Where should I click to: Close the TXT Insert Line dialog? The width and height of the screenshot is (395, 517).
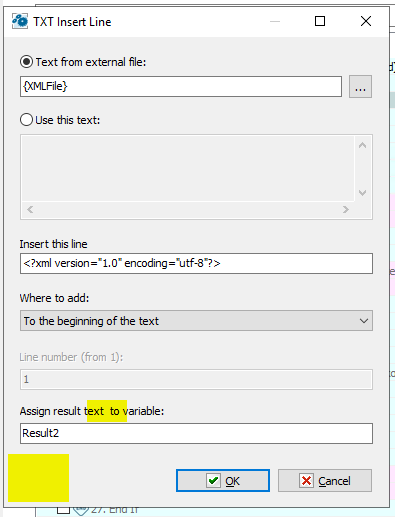[366, 21]
